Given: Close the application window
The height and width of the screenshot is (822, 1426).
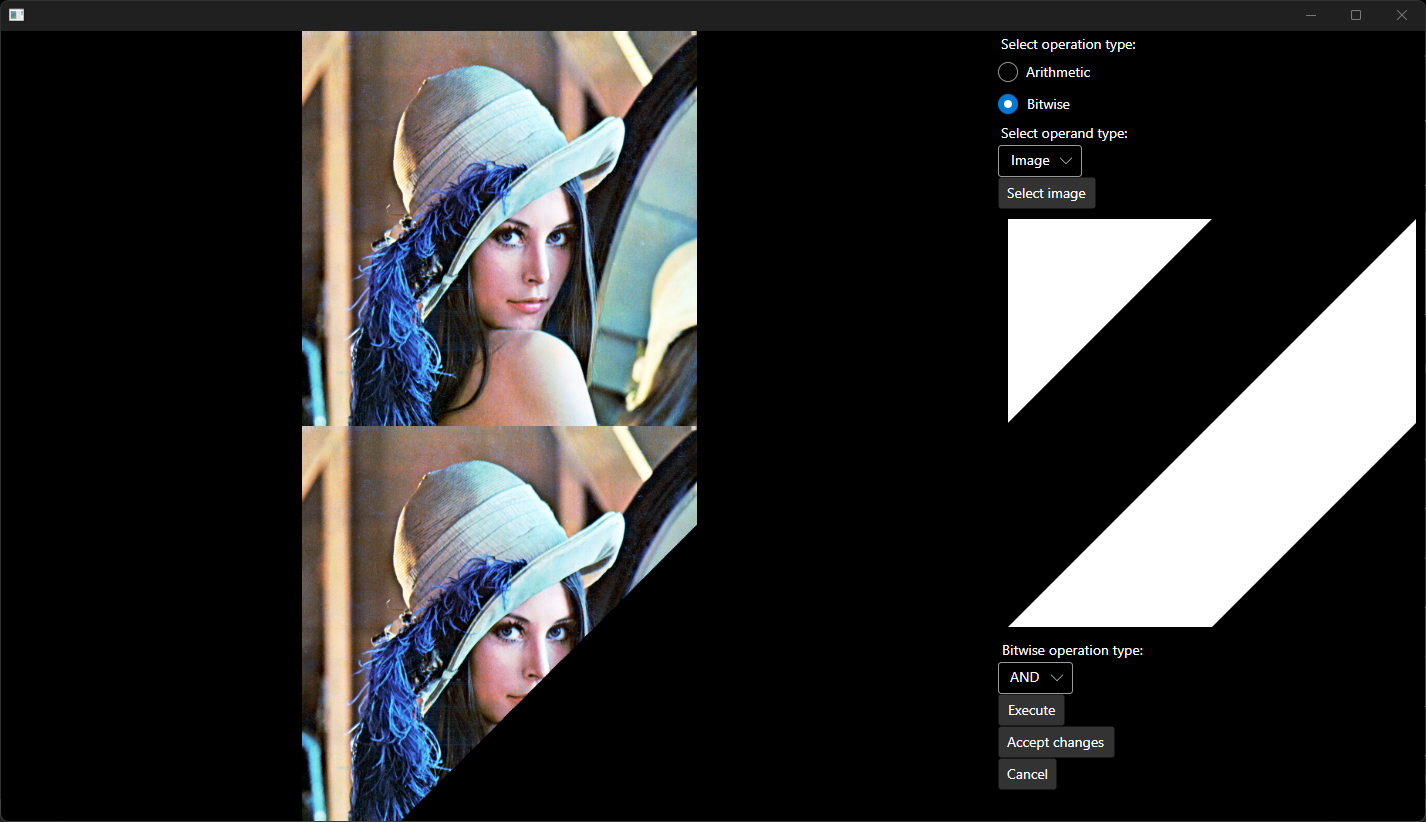Looking at the screenshot, I should coord(1402,15).
